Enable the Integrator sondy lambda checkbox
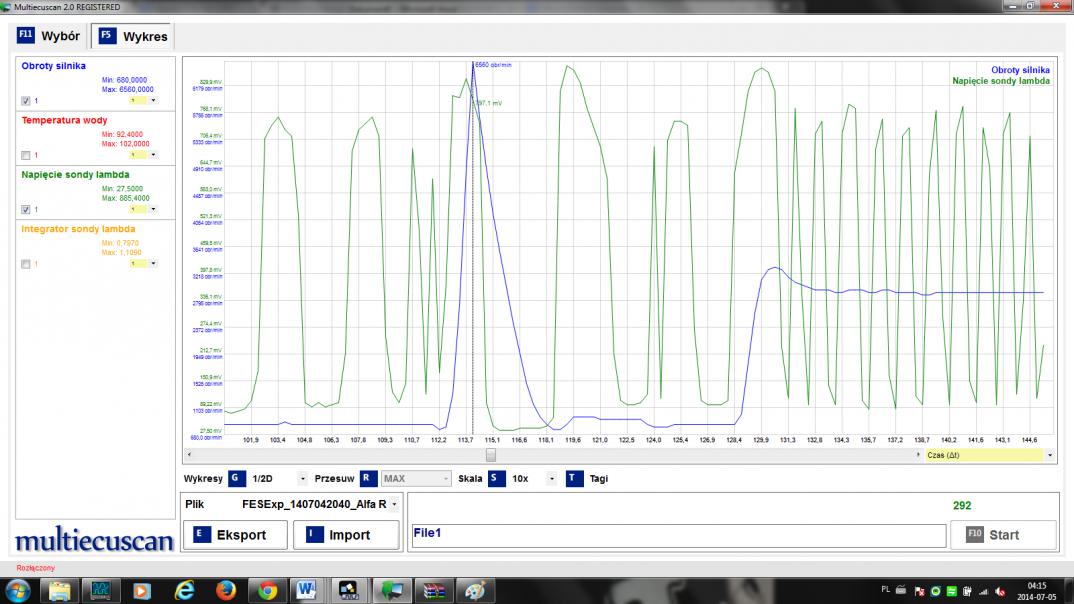Screen dimensions: 1074x604 26,264
